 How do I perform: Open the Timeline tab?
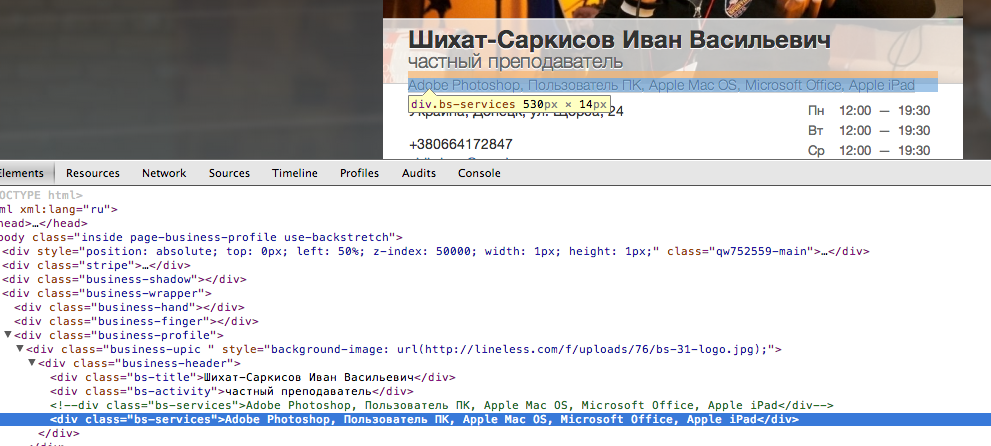295,173
